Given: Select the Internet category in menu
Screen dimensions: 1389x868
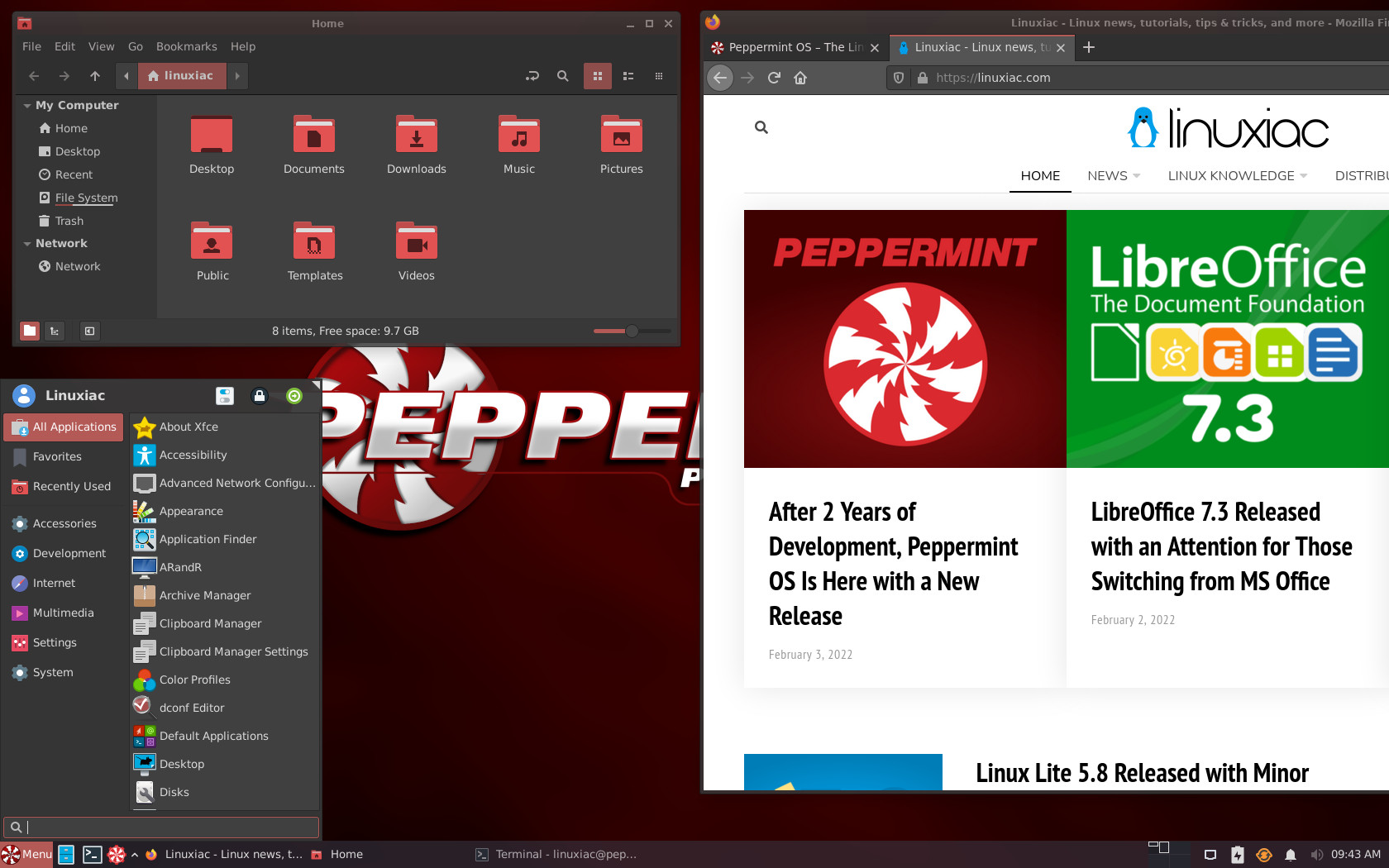Looking at the screenshot, I should pos(64,583).
